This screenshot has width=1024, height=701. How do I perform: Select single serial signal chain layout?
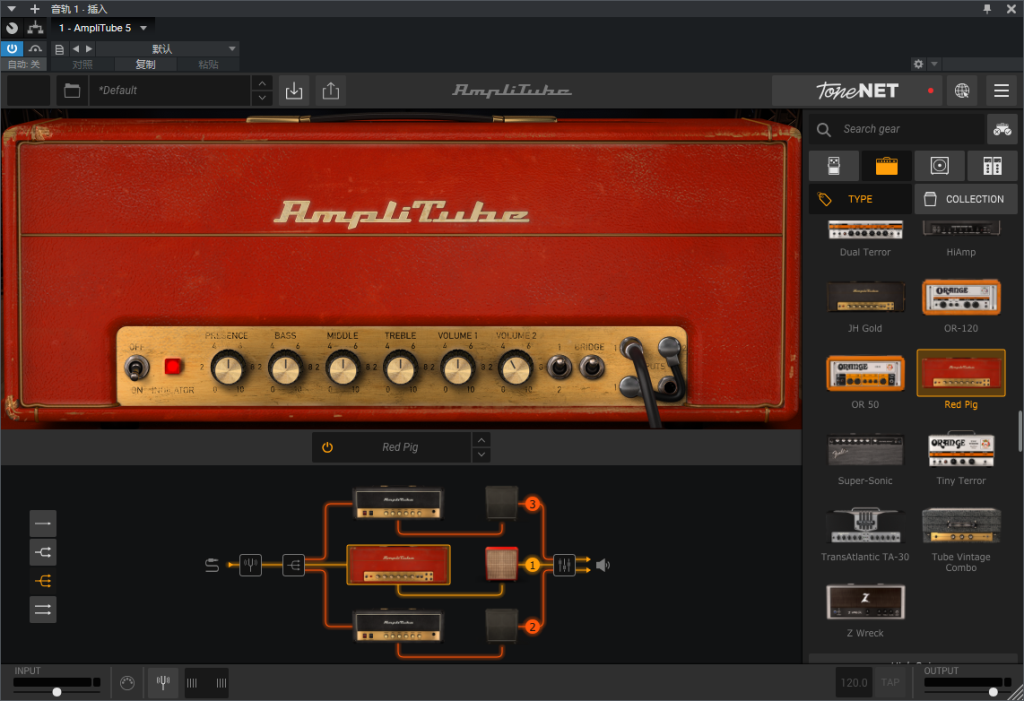click(x=43, y=523)
